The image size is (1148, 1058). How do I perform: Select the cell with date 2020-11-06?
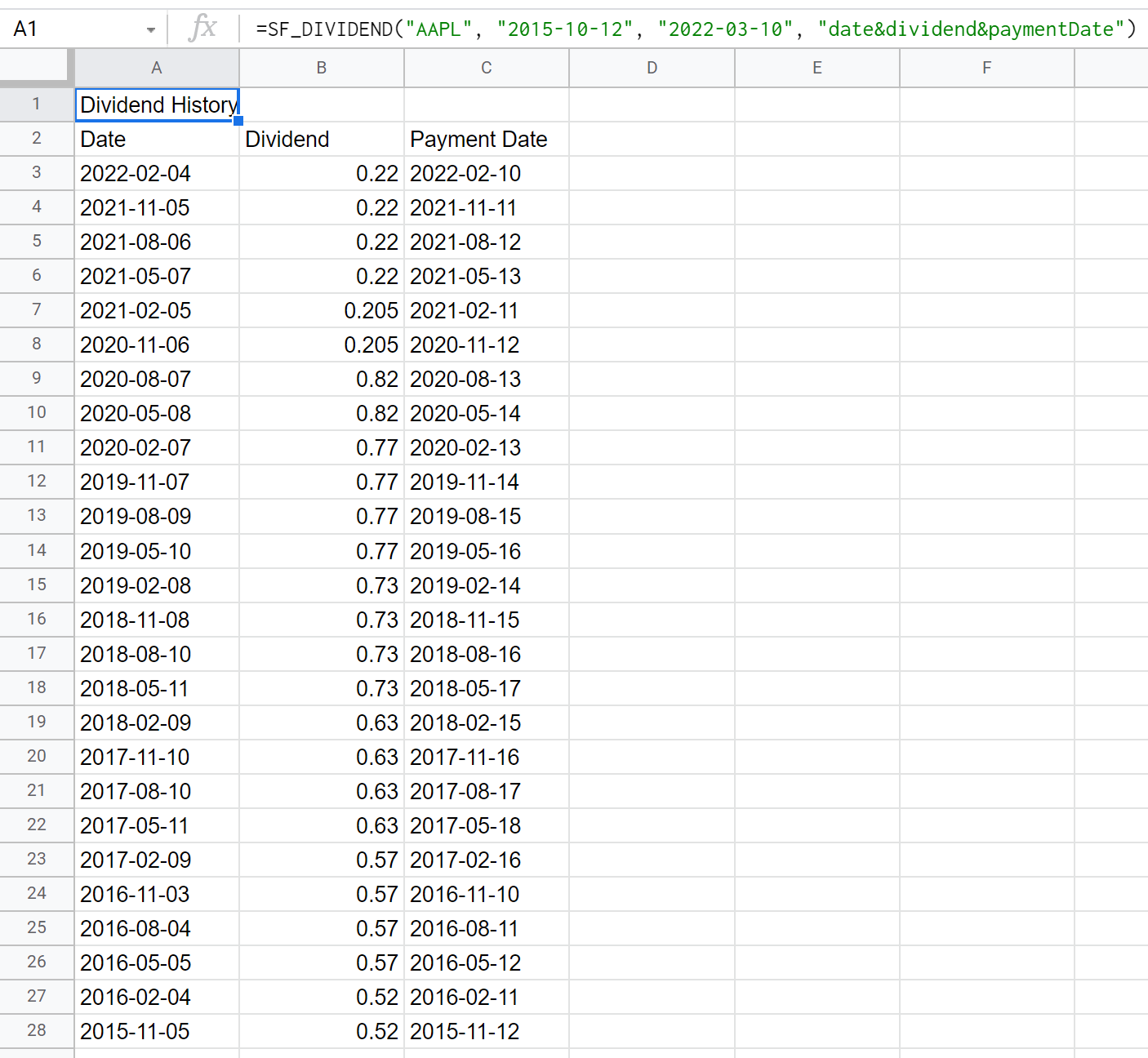pyautogui.click(x=157, y=345)
